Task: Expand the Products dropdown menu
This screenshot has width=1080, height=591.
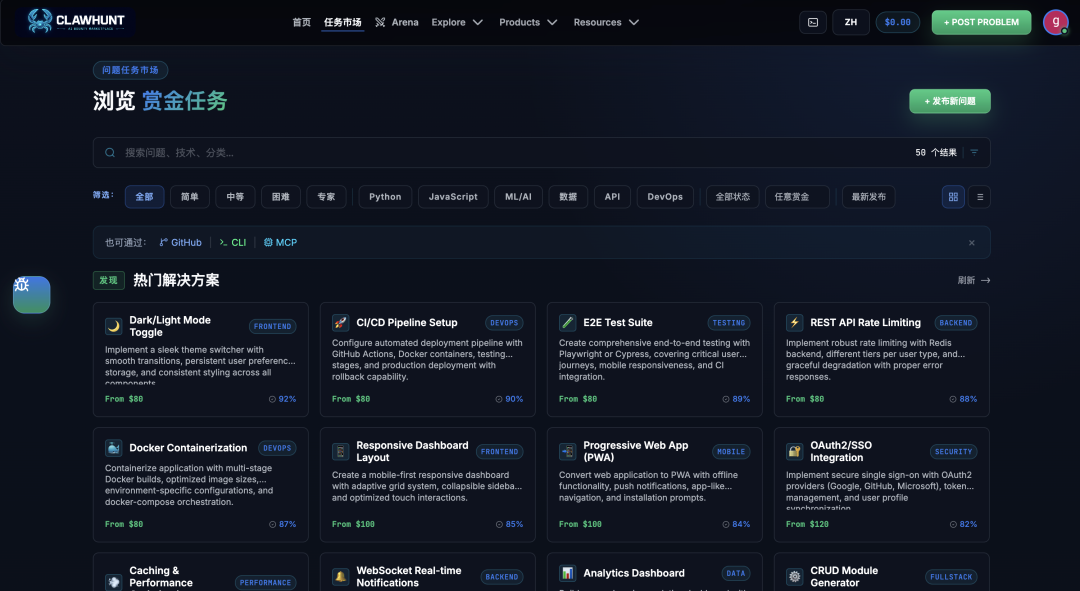Action: pyautogui.click(x=528, y=22)
